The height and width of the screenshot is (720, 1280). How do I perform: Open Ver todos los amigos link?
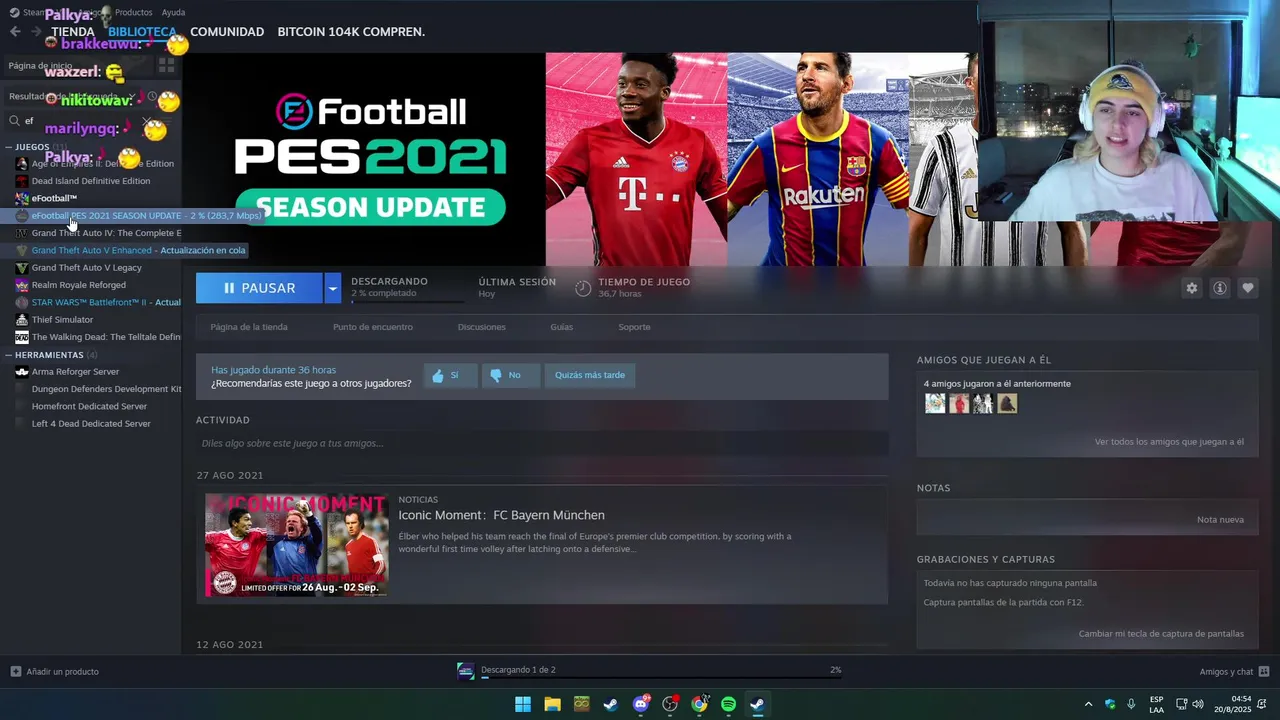point(1169,442)
